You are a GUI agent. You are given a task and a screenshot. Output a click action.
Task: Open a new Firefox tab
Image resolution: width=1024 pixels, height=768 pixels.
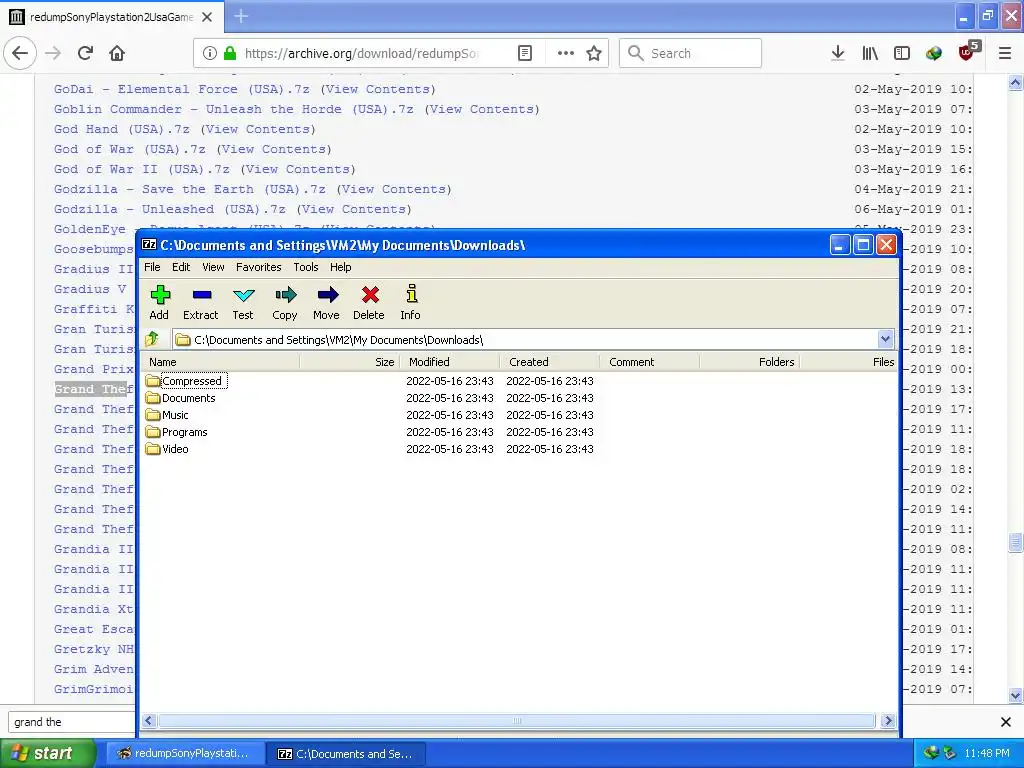(x=241, y=16)
